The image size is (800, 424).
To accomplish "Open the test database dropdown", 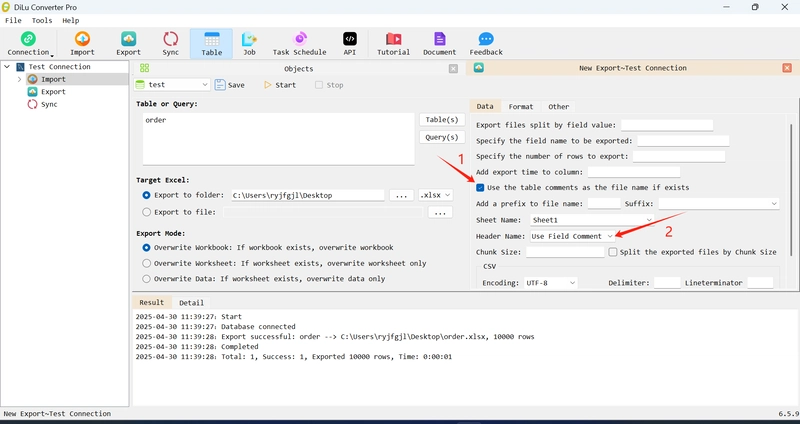I will tap(172, 85).
